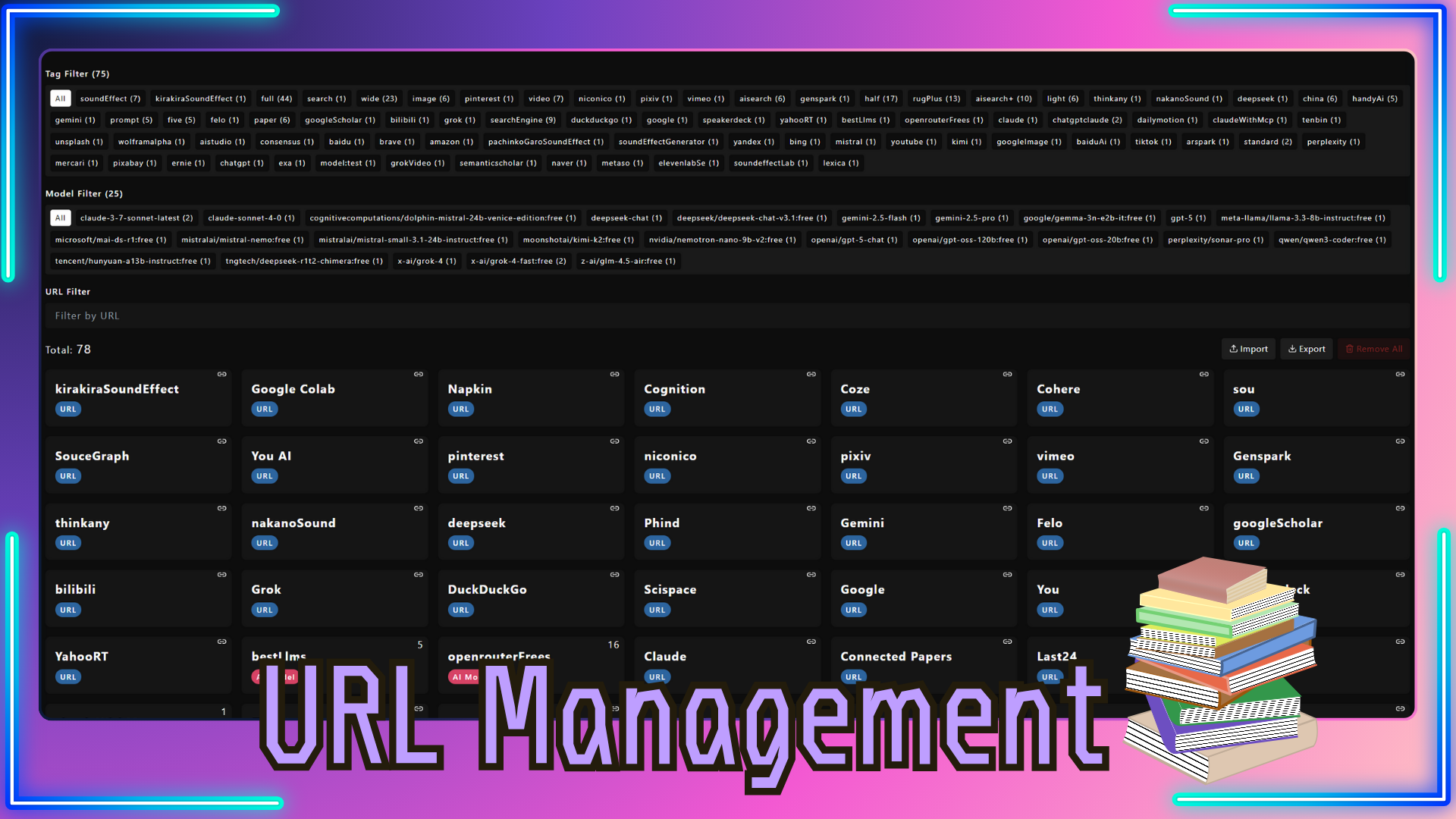Click link icon on bilibili card
Viewport: 1456px width, 819px height.
[x=222, y=575]
